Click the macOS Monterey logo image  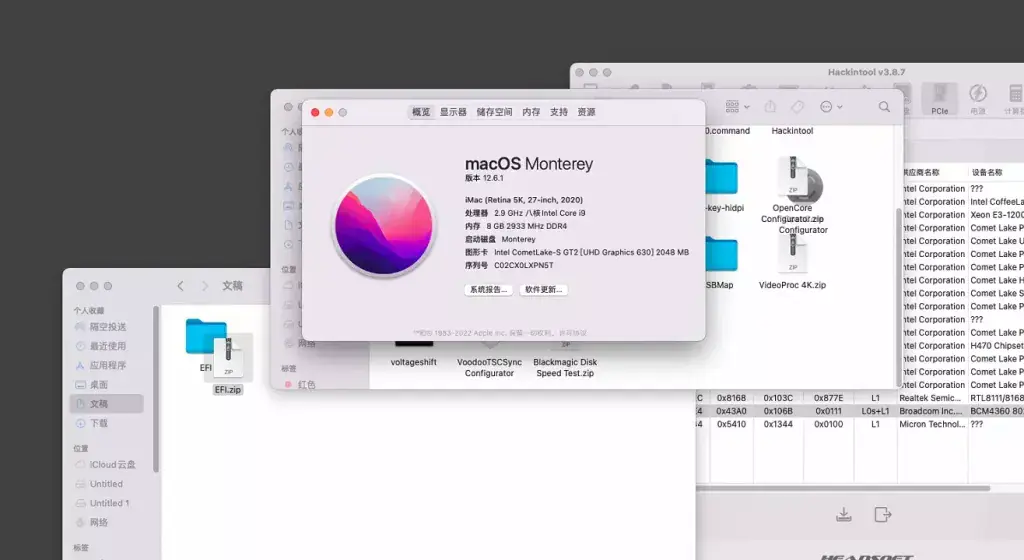pyautogui.click(x=383, y=226)
